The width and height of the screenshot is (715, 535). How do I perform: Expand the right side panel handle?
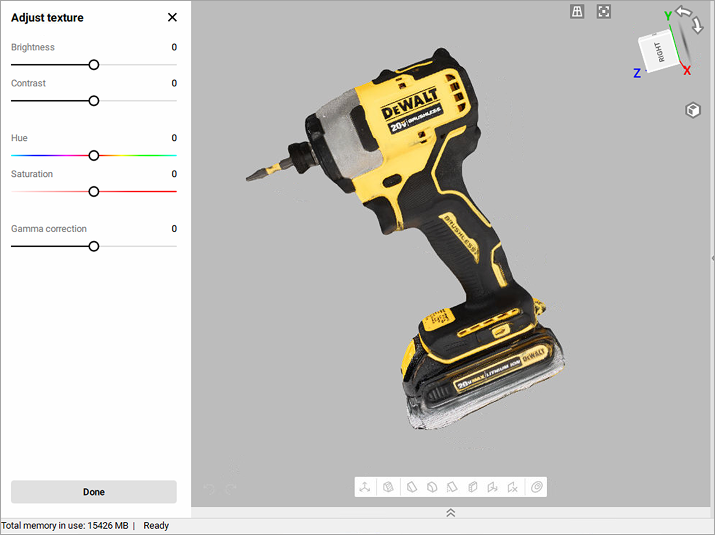[711, 258]
